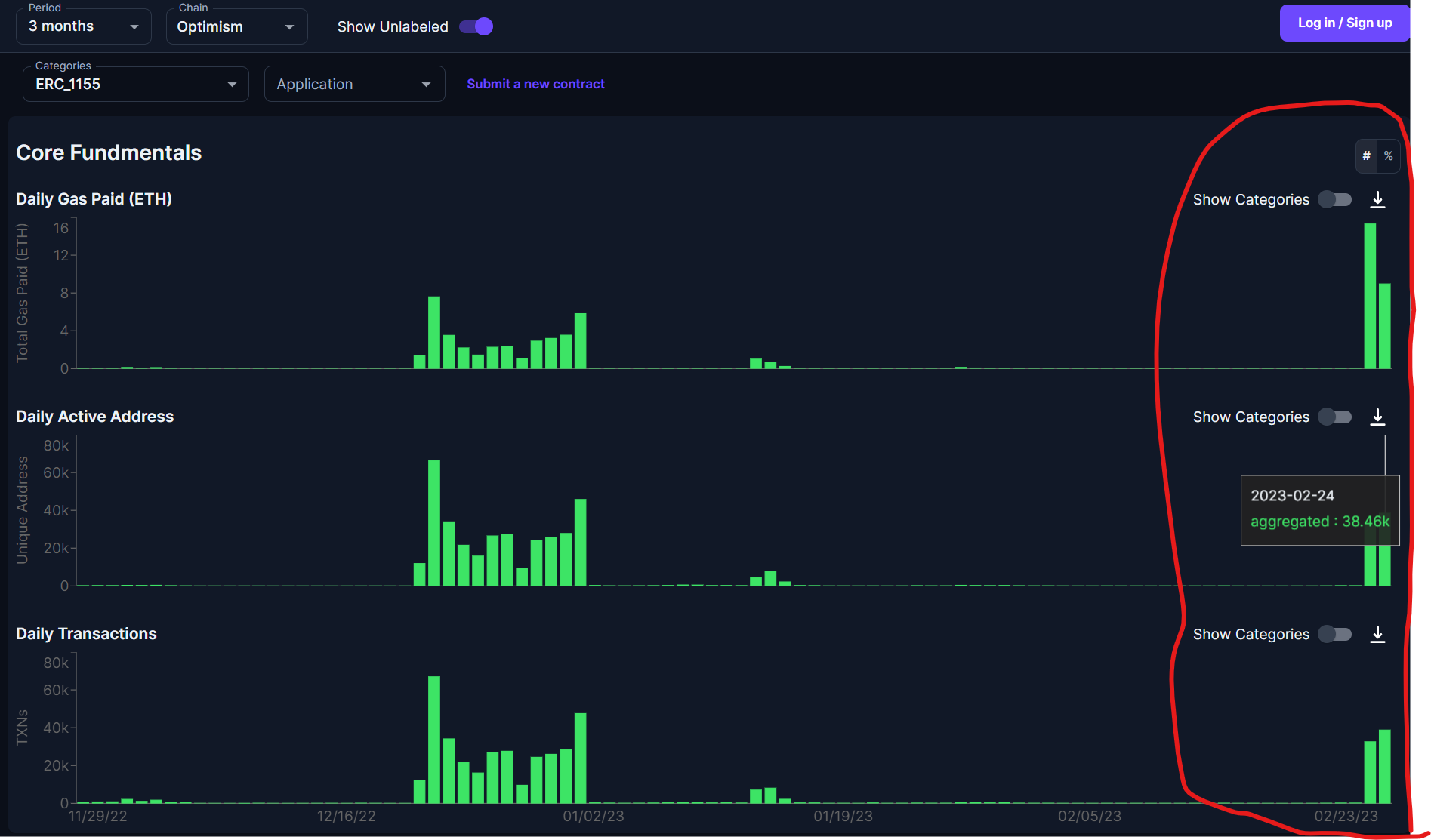Click the 02/05/23 x-axis date label
The image size is (1431, 840).
[x=1090, y=816]
